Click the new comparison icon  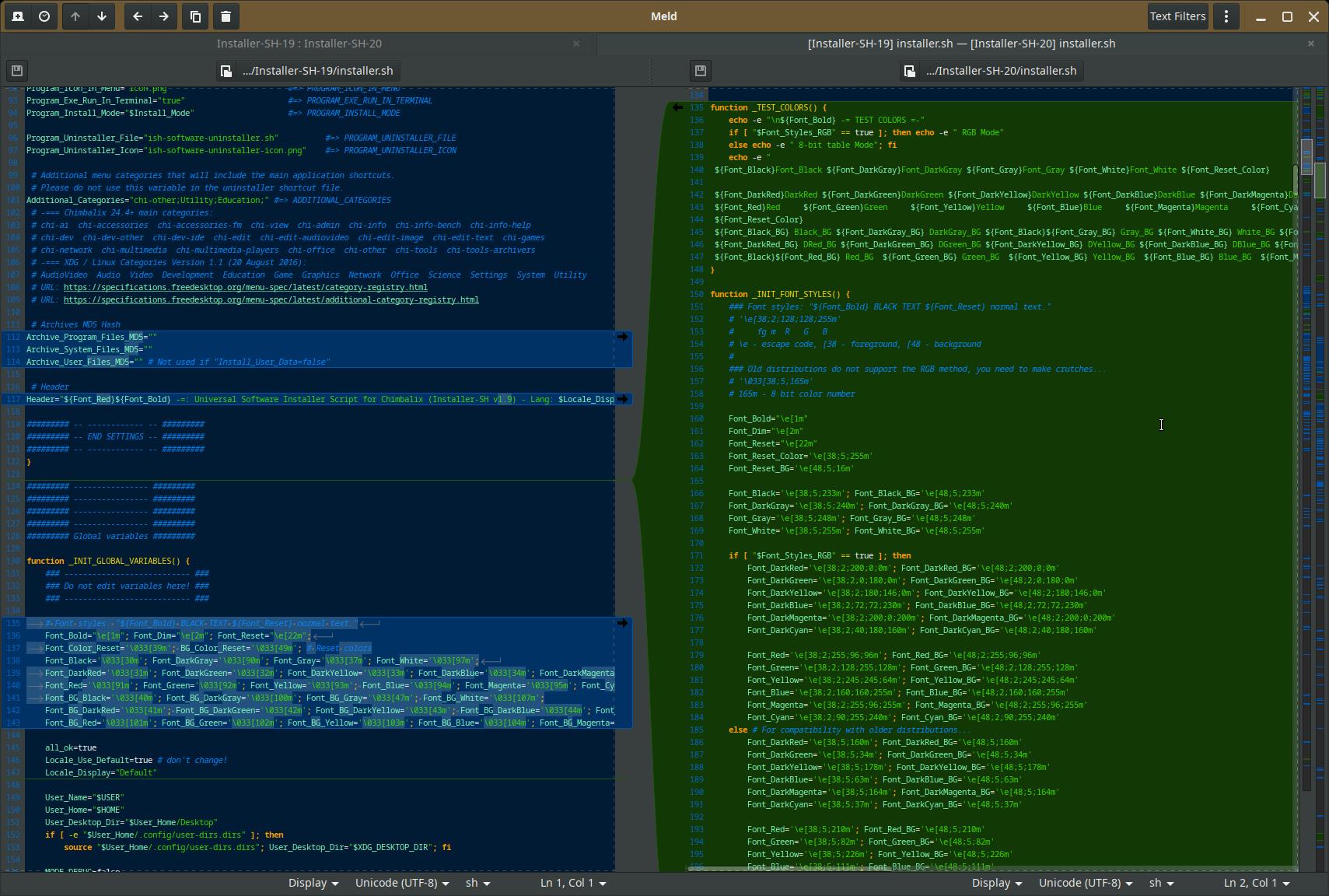(18, 16)
